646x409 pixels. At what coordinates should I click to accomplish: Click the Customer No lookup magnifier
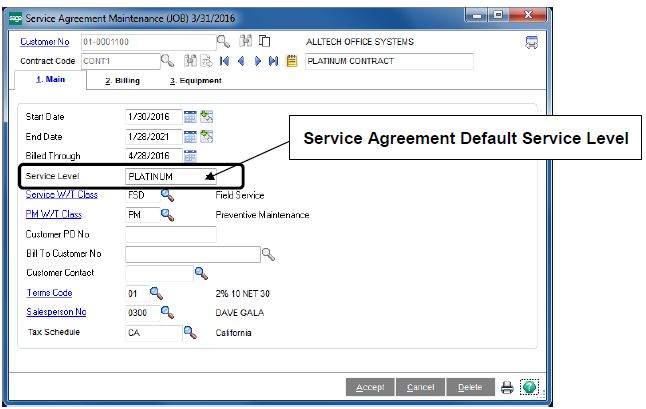223,41
